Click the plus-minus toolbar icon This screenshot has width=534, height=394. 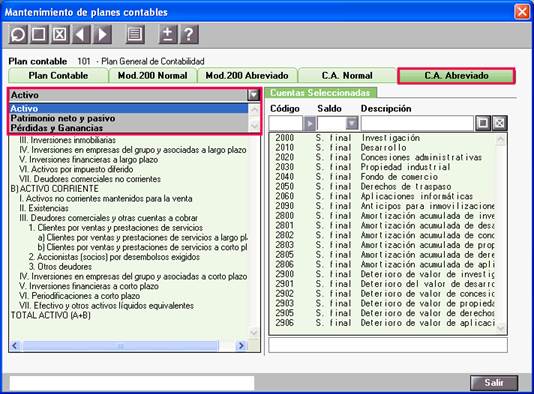tap(168, 34)
